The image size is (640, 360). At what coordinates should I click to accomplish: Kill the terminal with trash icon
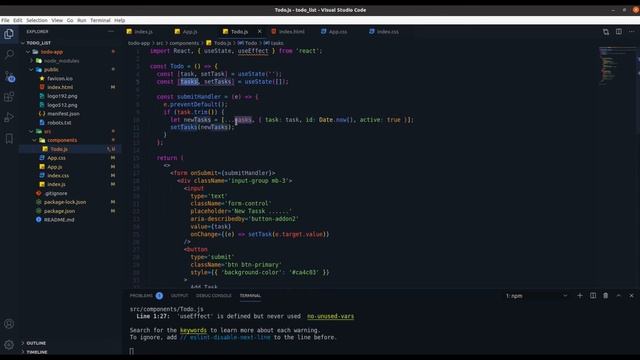click(x=606, y=296)
